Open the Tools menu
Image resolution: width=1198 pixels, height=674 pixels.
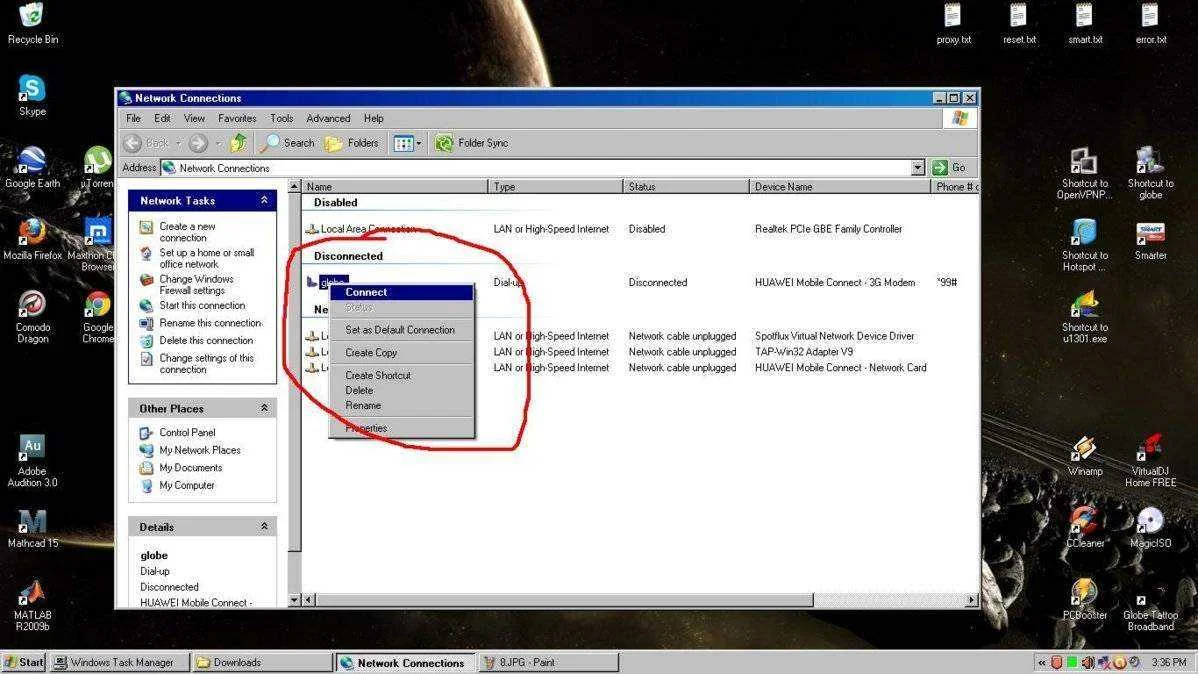pos(281,118)
